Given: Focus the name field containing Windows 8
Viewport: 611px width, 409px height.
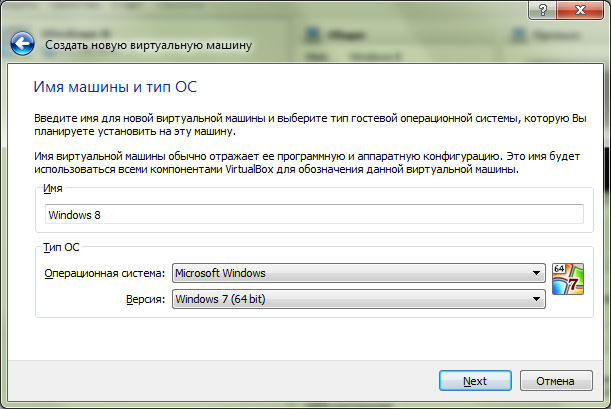Looking at the screenshot, I should click(314, 214).
